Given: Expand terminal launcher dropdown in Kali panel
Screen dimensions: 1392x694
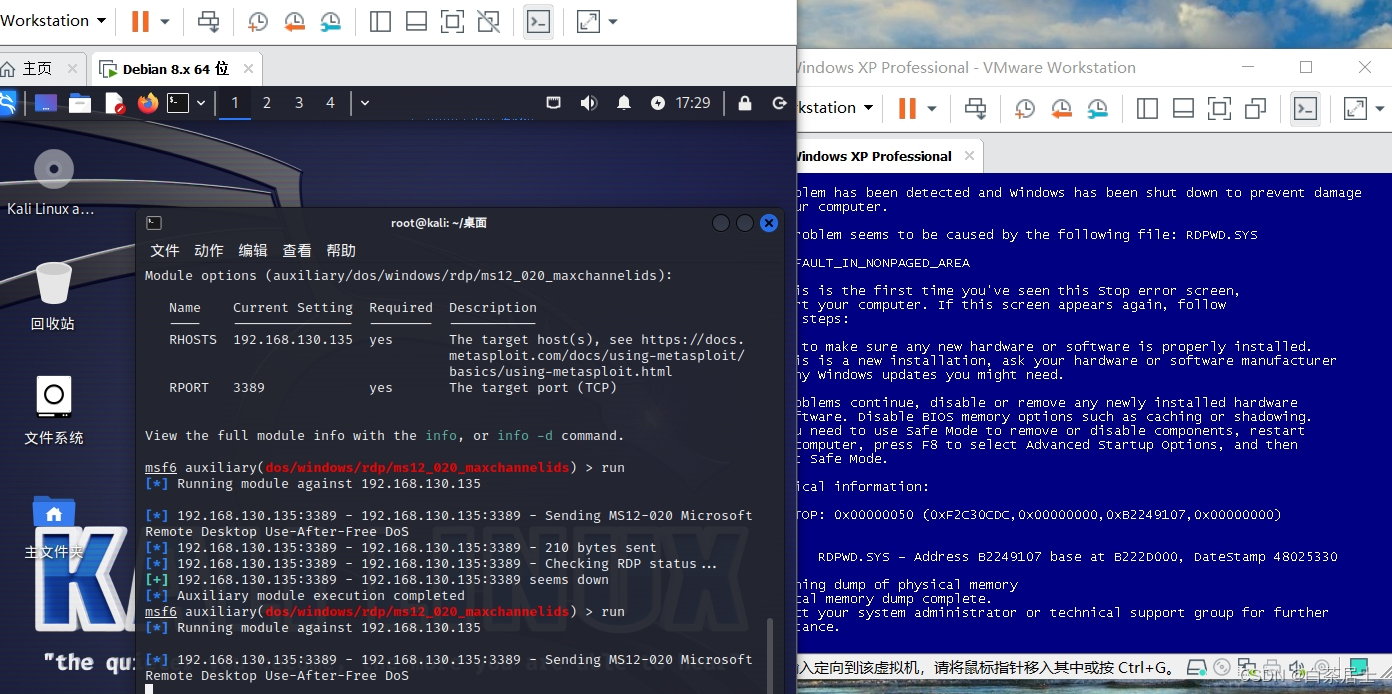Looking at the screenshot, I should [201, 103].
